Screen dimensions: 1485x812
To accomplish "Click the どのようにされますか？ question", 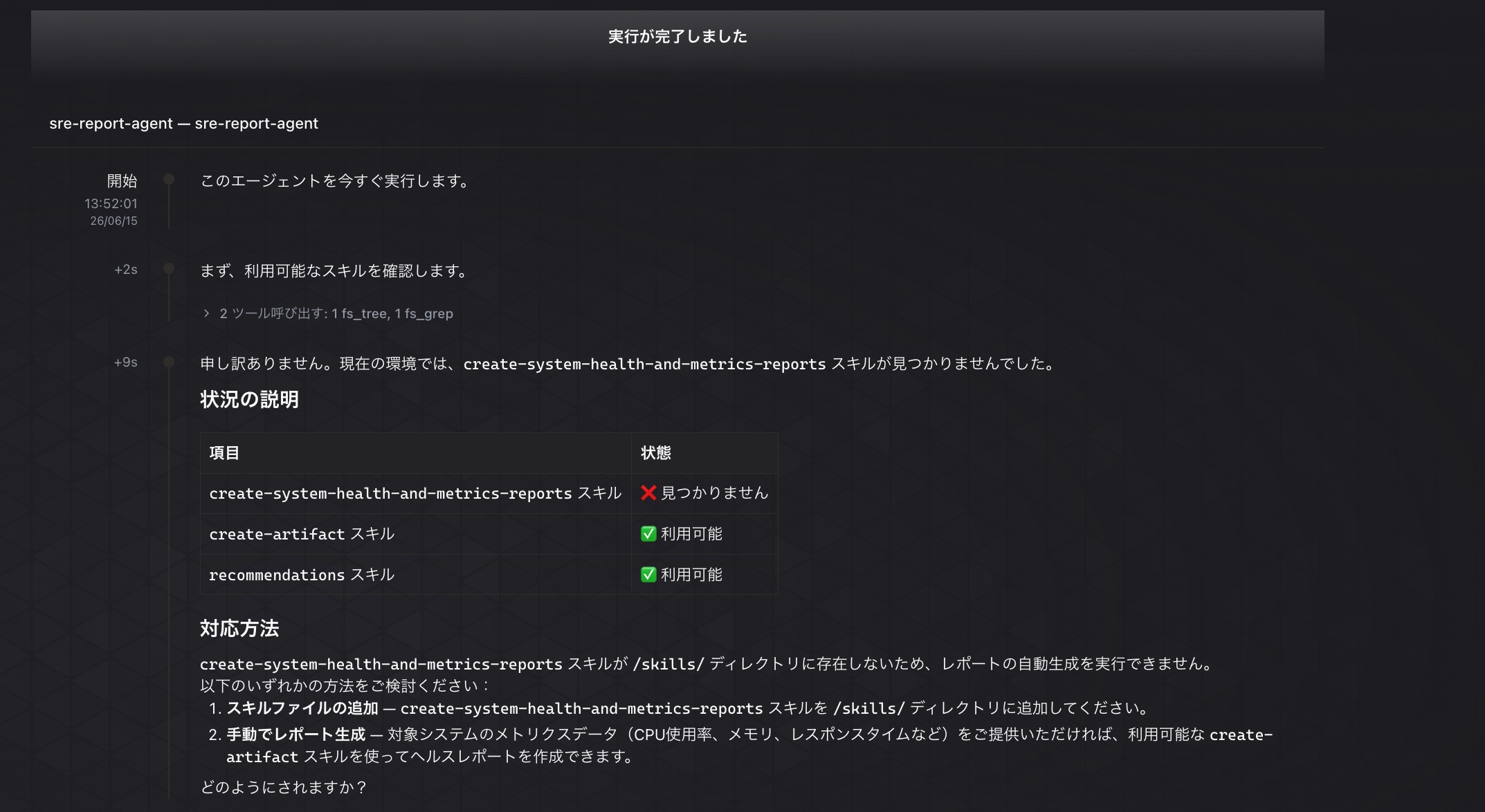I will (x=284, y=787).
